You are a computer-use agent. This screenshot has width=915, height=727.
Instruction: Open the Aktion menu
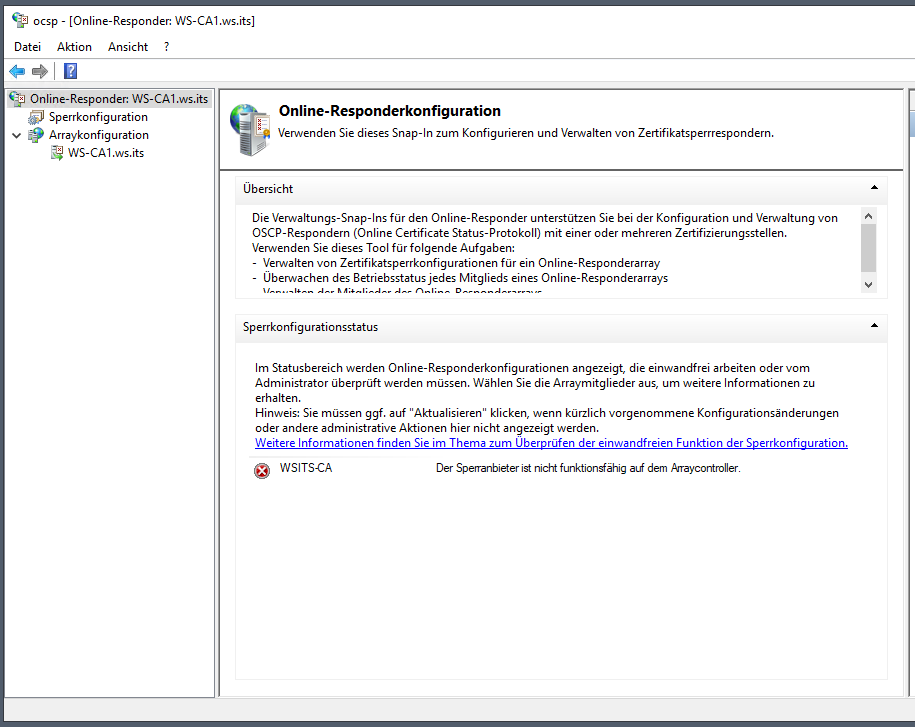(74, 47)
